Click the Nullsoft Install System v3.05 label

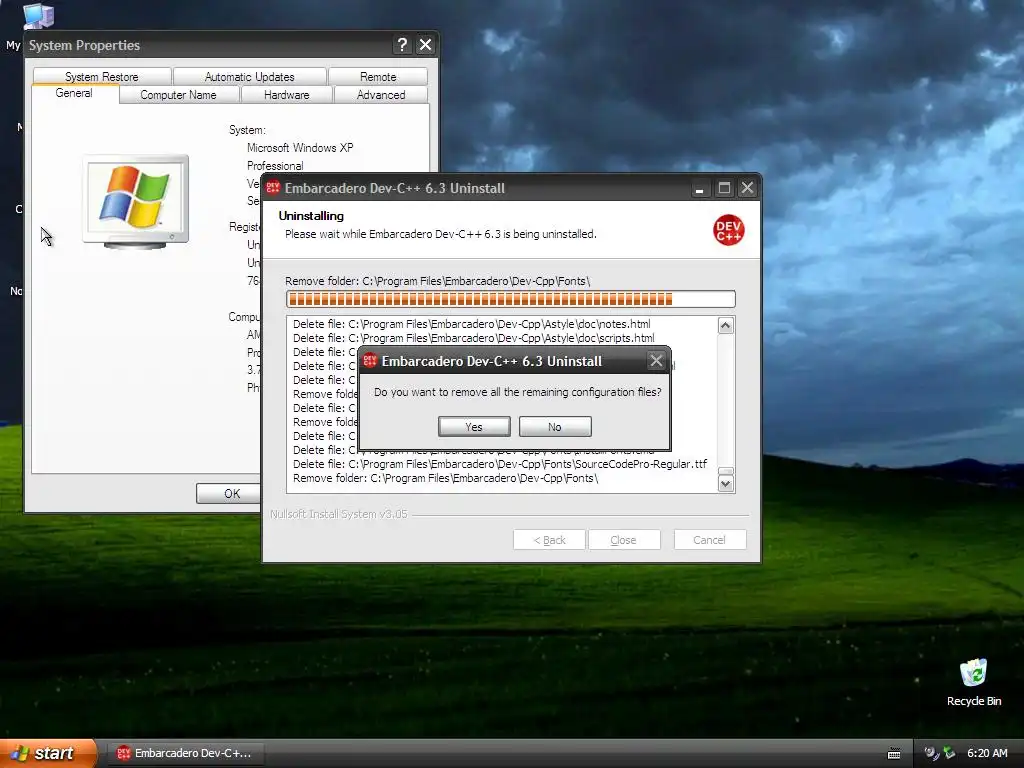point(338,514)
